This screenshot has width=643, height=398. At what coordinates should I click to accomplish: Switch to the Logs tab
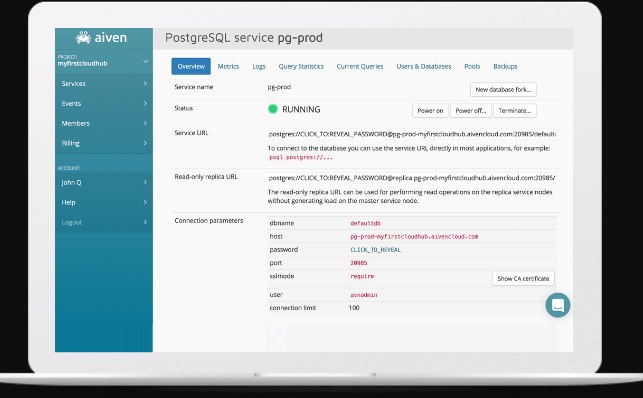click(259, 66)
